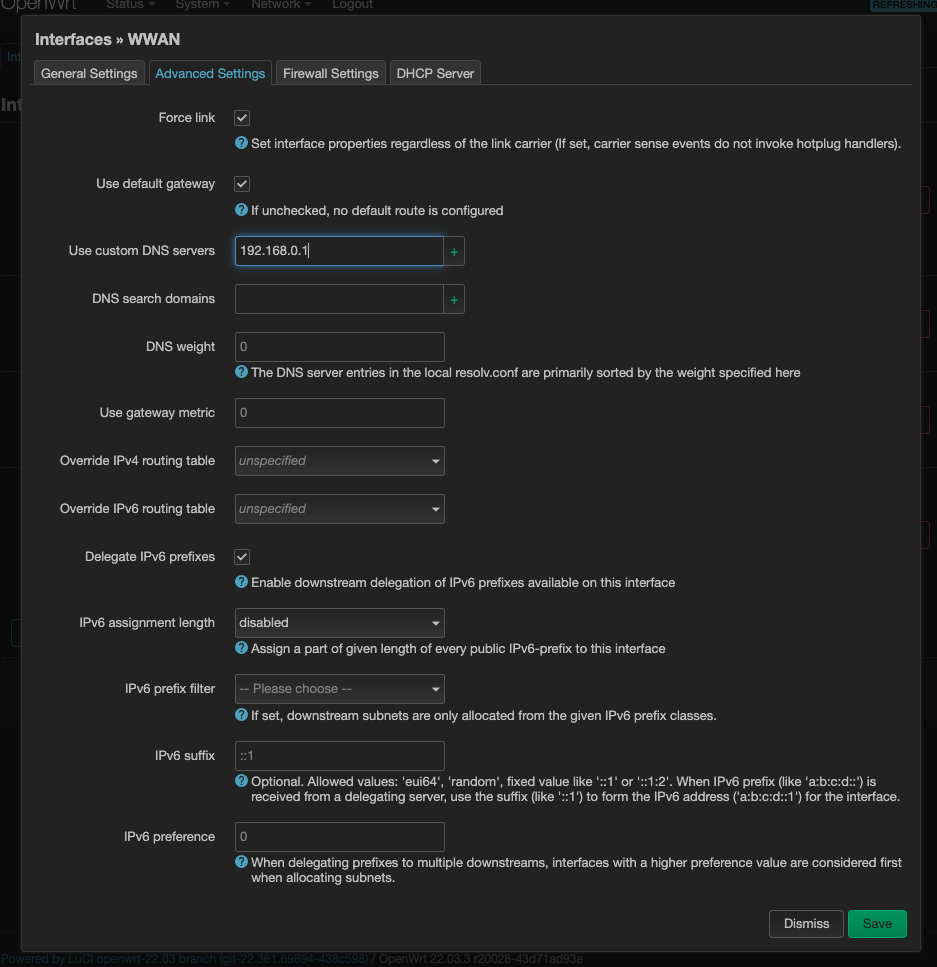Dismiss the Interfaces WWAN dialog
The width and height of the screenshot is (937, 967).
[x=806, y=923]
